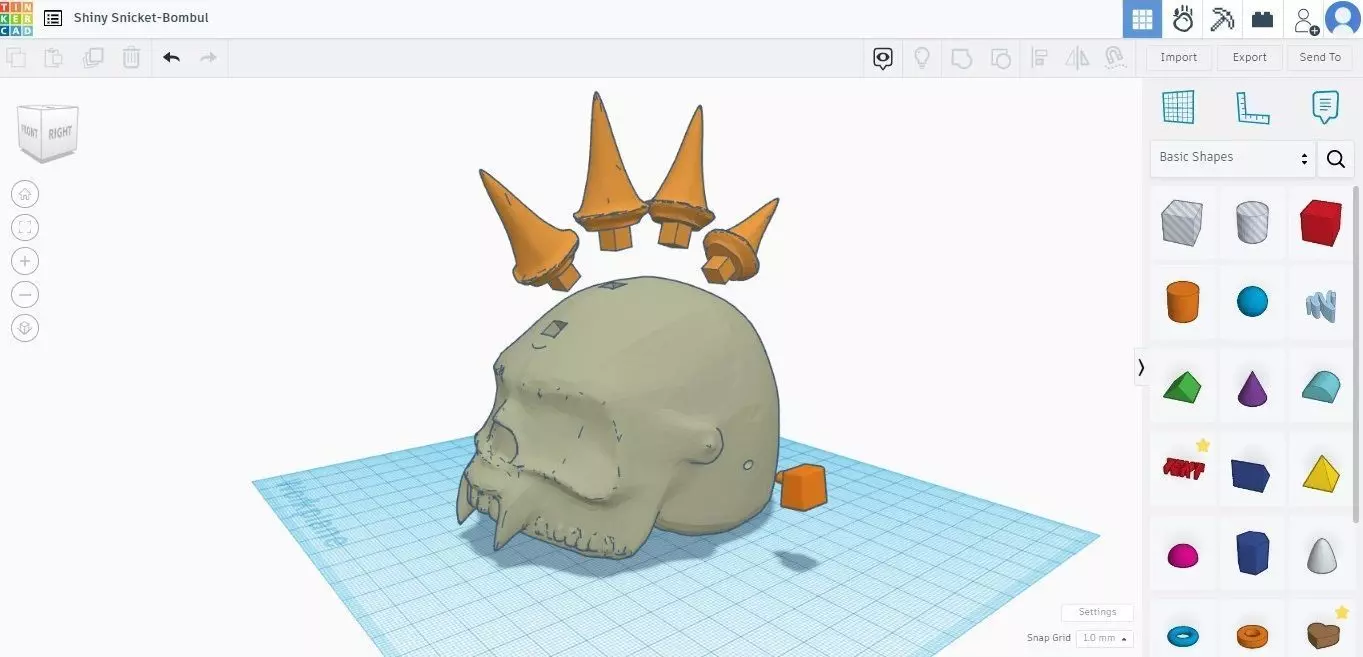Switch to the 3D design grid view
The height and width of the screenshot is (657, 1363).
(x=1142, y=19)
